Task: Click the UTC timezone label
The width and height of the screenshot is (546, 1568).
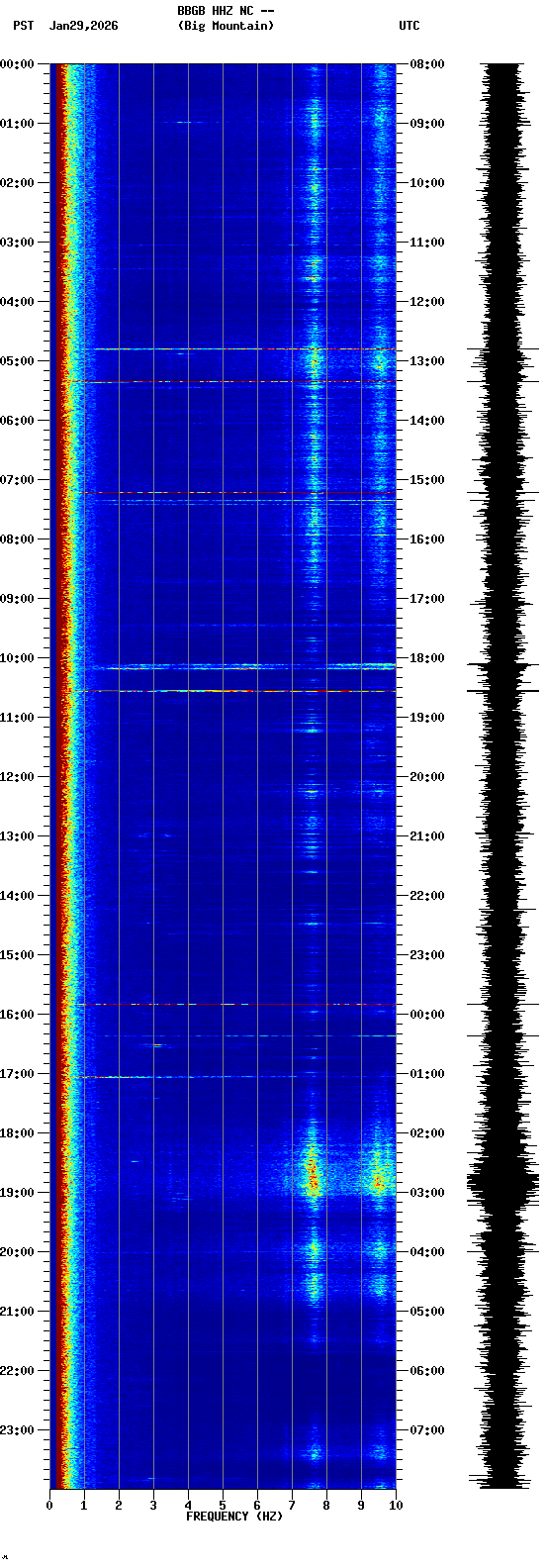Action: click(409, 26)
